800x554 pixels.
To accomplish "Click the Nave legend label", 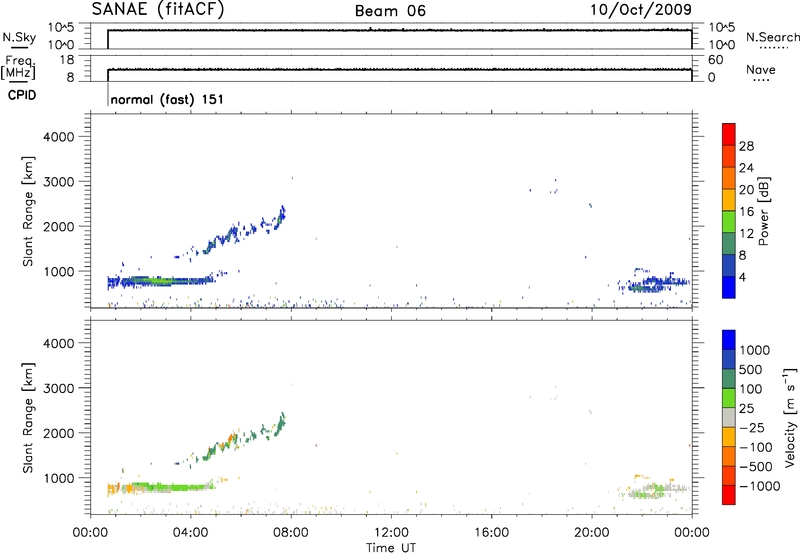I will (x=761, y=70).
